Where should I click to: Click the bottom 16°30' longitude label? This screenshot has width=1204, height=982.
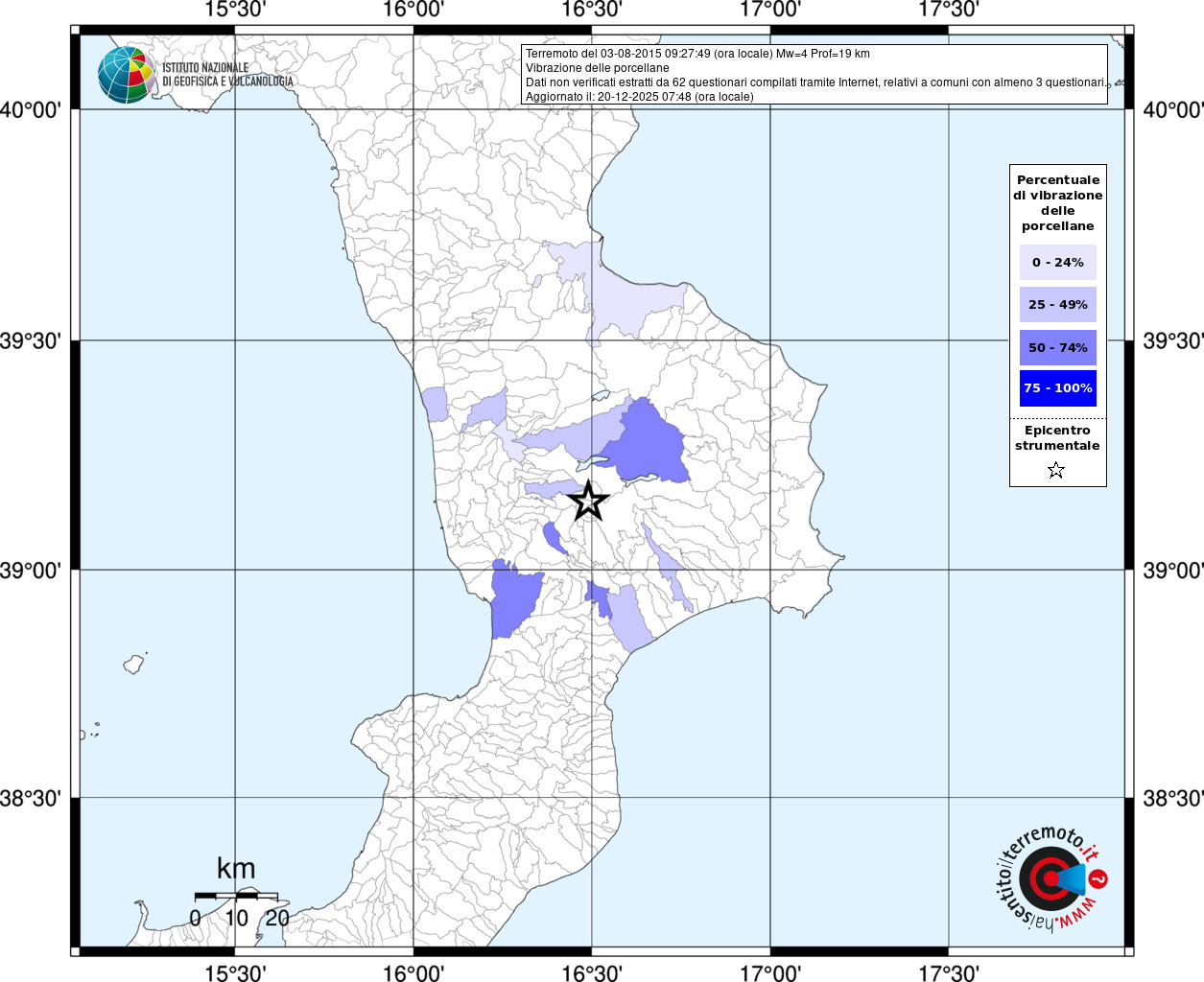[592, 972]
